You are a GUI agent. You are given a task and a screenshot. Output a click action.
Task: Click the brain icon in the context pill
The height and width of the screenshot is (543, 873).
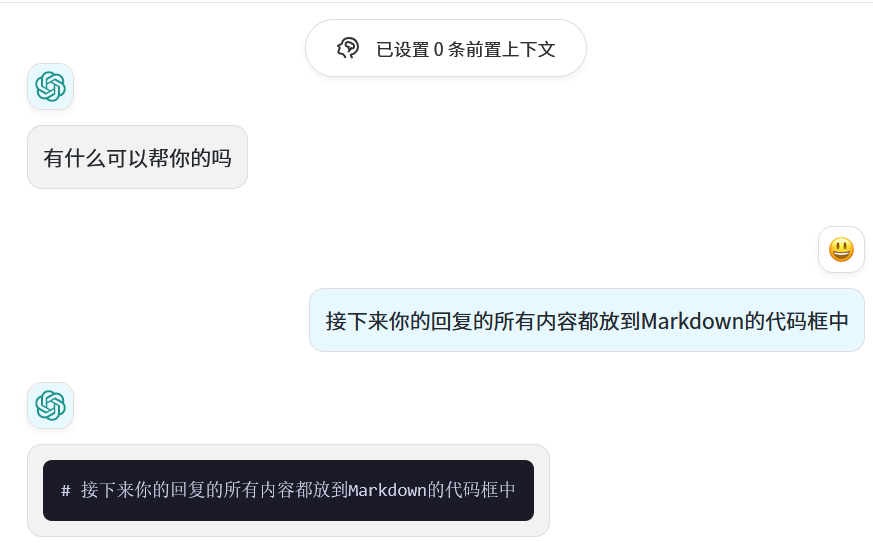pyautogui.click(x=348, y=48)
